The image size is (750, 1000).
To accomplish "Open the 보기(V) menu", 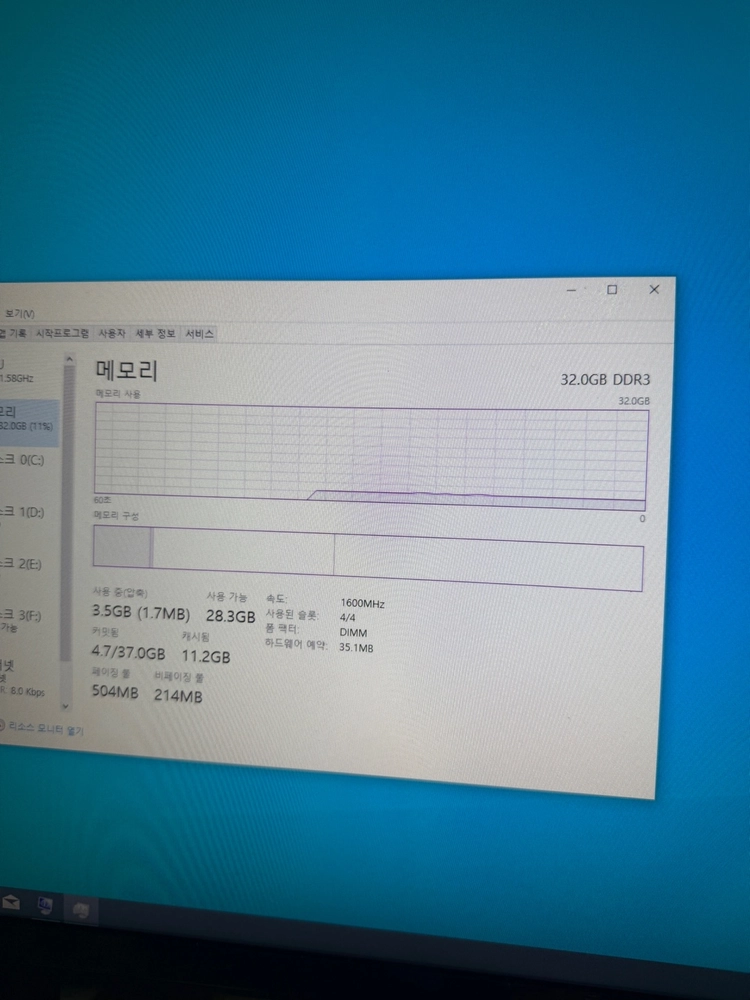I will pos(19,314).
